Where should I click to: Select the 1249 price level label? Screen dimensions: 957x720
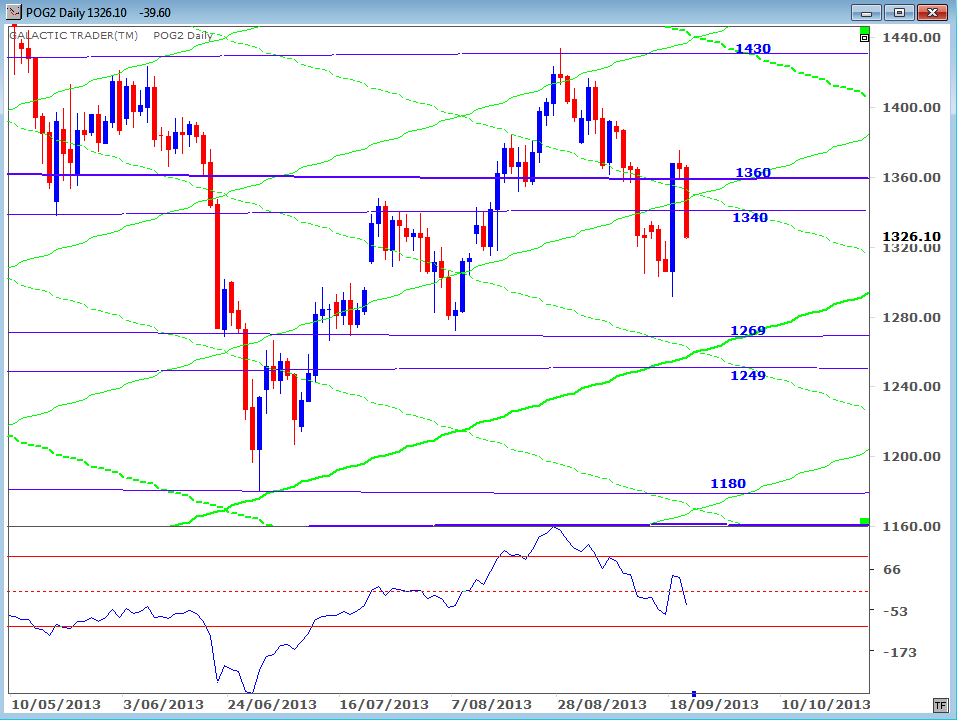pos(748,375)
